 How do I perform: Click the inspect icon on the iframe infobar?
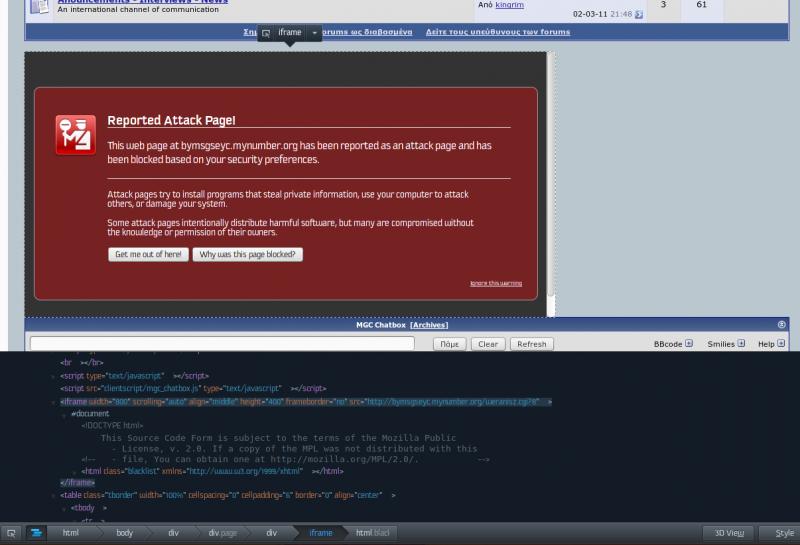(266, 33)
